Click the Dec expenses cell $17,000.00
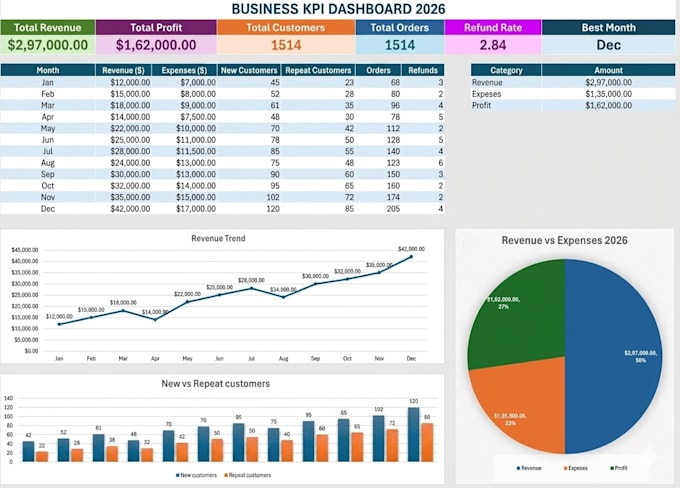 [x=184, y=209]
